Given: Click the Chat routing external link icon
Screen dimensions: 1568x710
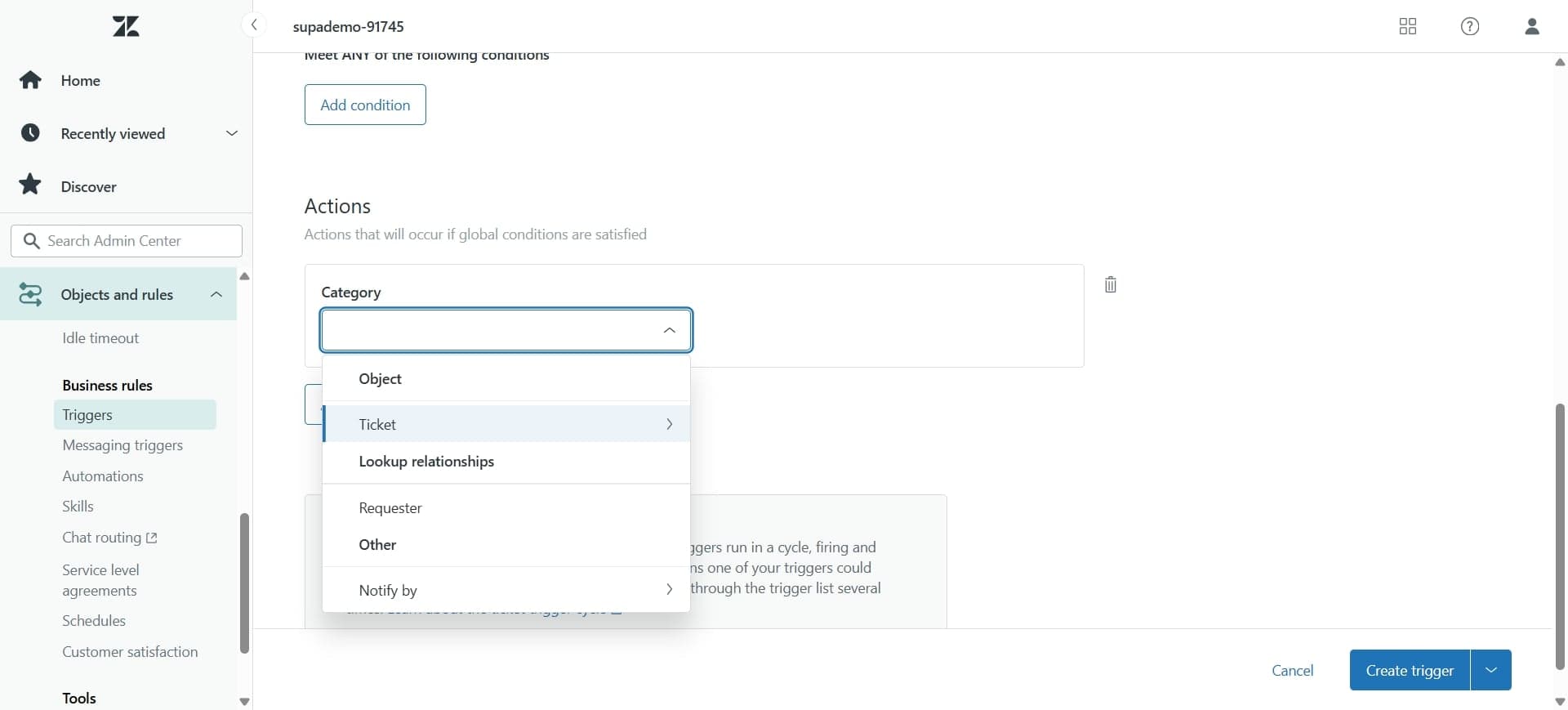Looking at the screenshot, I should [x=152, y=538].
